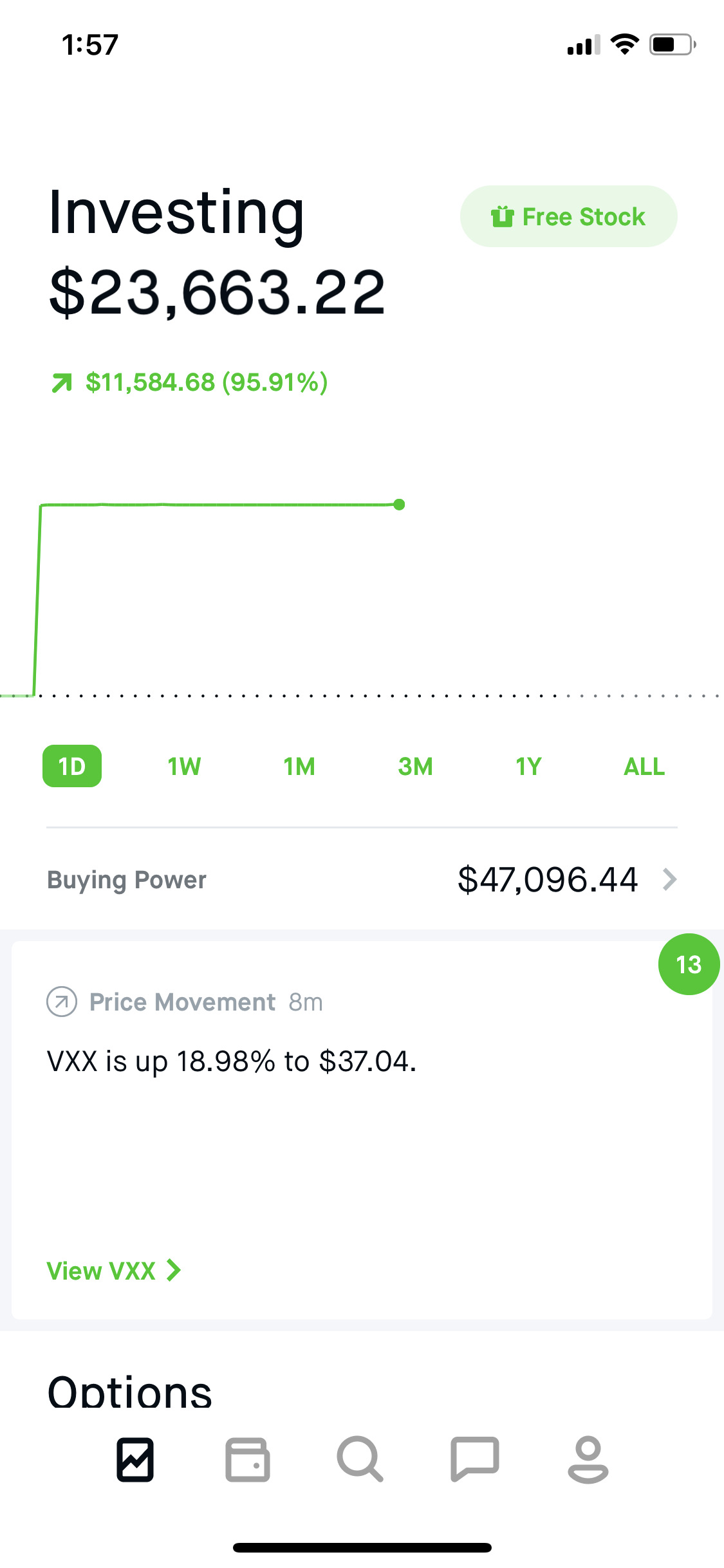This screenshot has width=724, height=1568.
Task: Tap the green 13 notifications badge
Action: point(689,964)
